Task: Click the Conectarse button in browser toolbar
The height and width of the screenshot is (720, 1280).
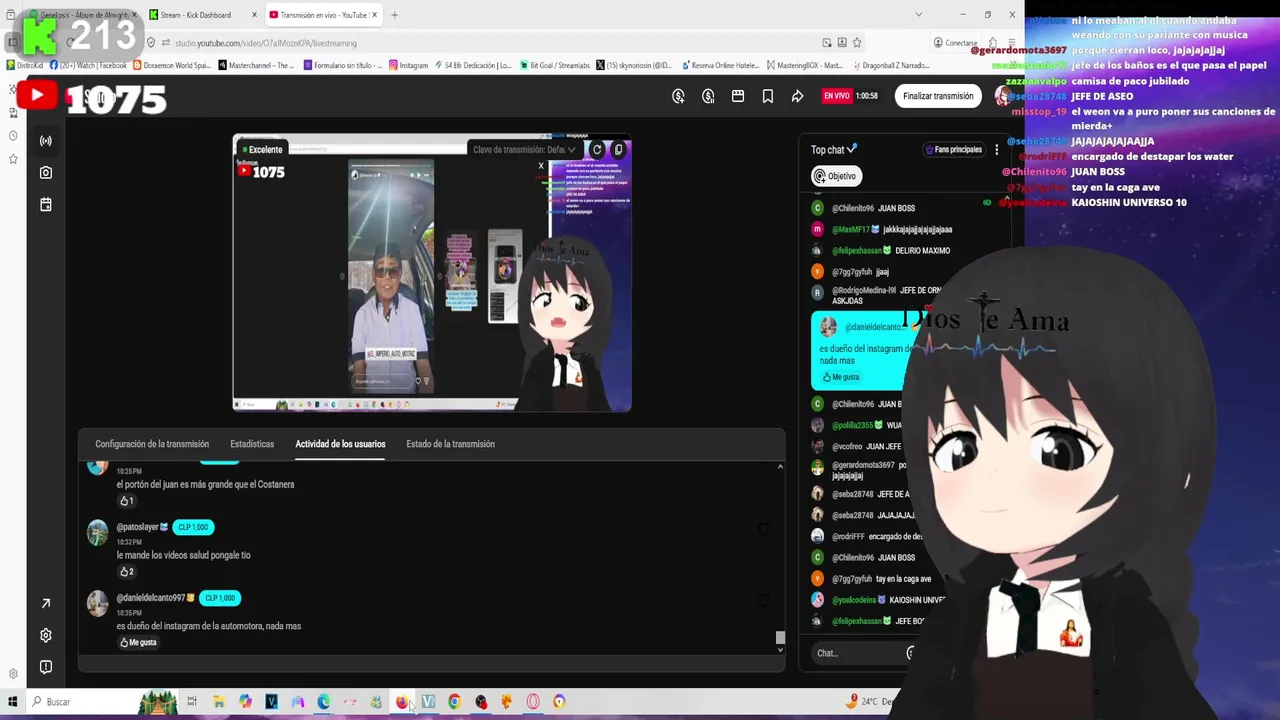Action: tap(956, 43)
